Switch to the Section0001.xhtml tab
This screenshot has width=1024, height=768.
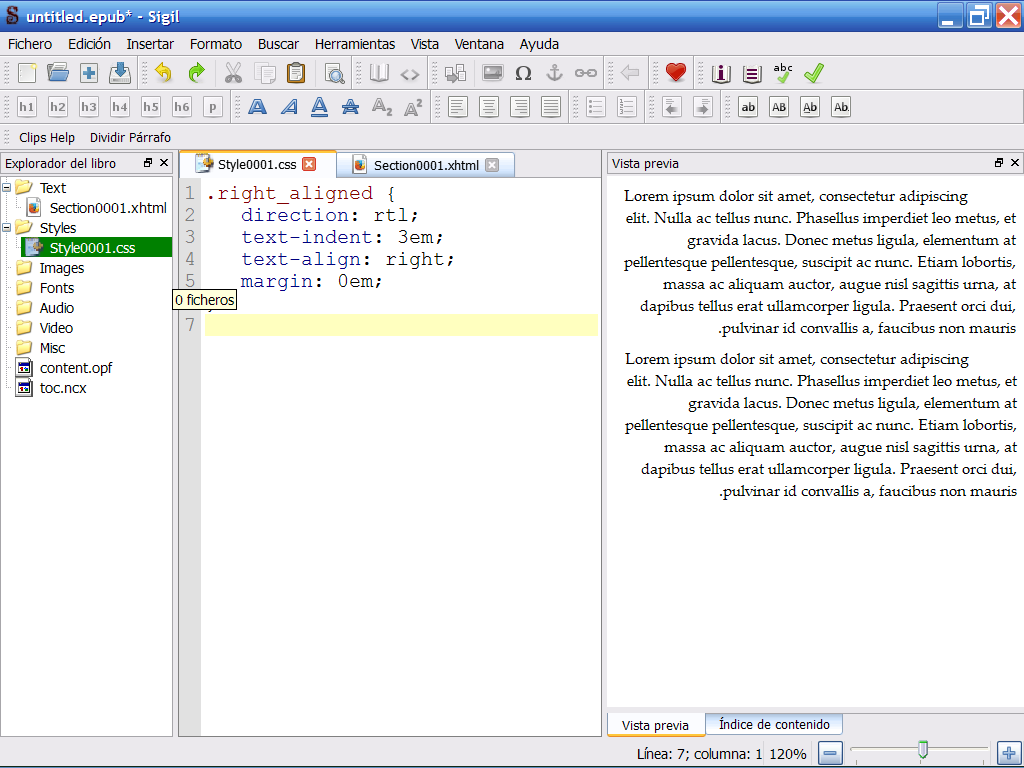coord(426,165)
